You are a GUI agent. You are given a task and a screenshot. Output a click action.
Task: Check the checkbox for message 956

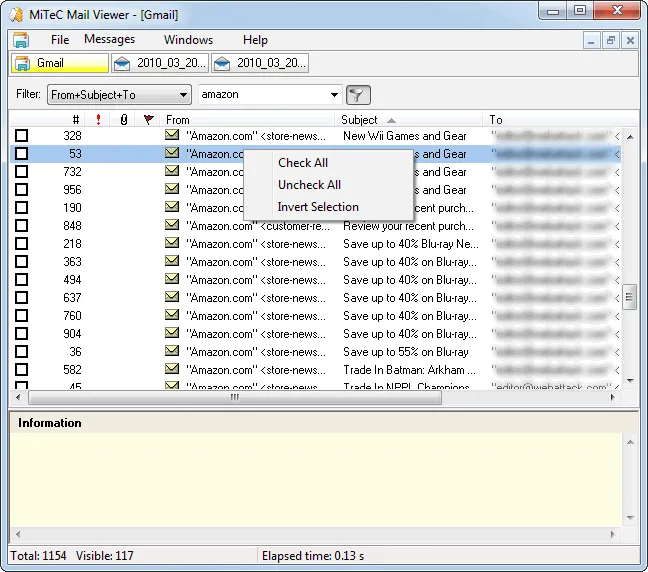pyautogui.click(x=21, y=190)
